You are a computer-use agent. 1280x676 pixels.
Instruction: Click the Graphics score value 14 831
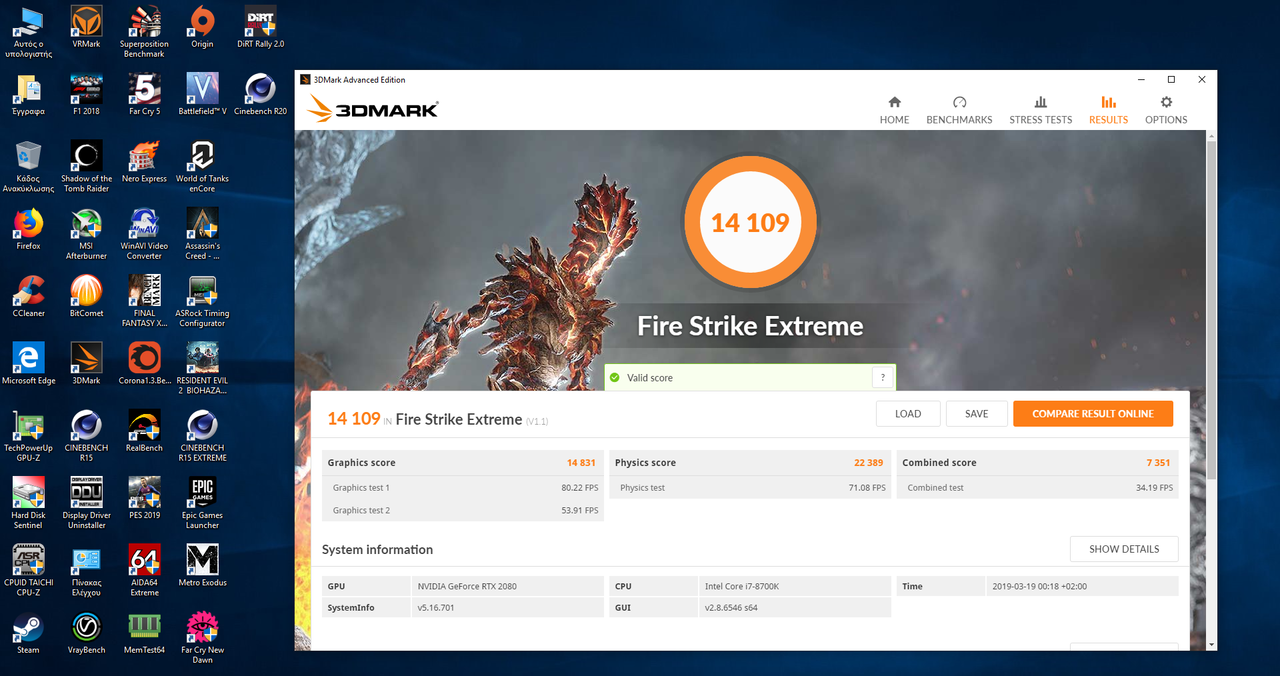click(x=580, y=462)
